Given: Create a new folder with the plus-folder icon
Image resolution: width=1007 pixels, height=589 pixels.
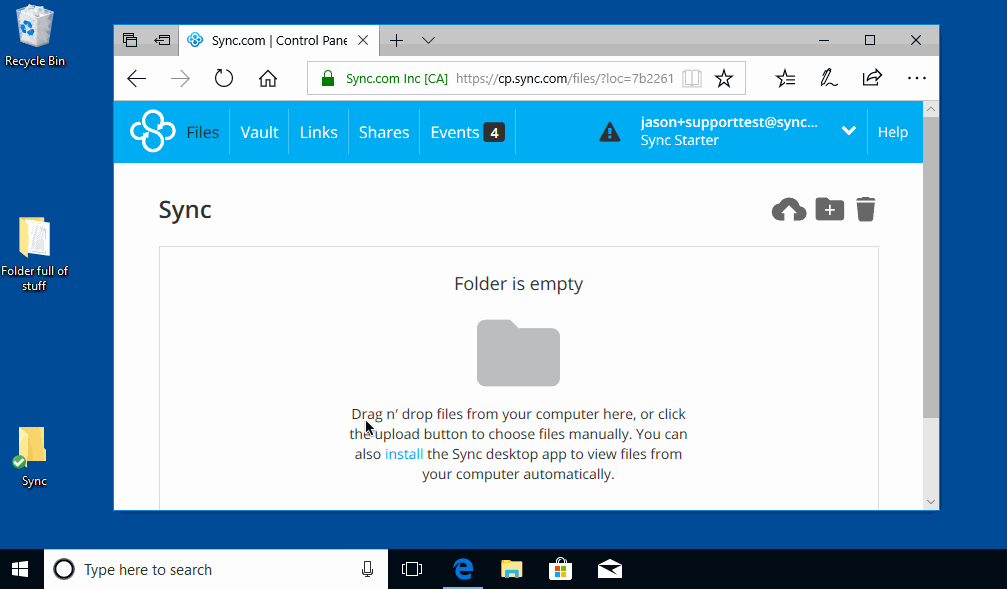Looking at the screenshot, I should [x=830, y=209].
